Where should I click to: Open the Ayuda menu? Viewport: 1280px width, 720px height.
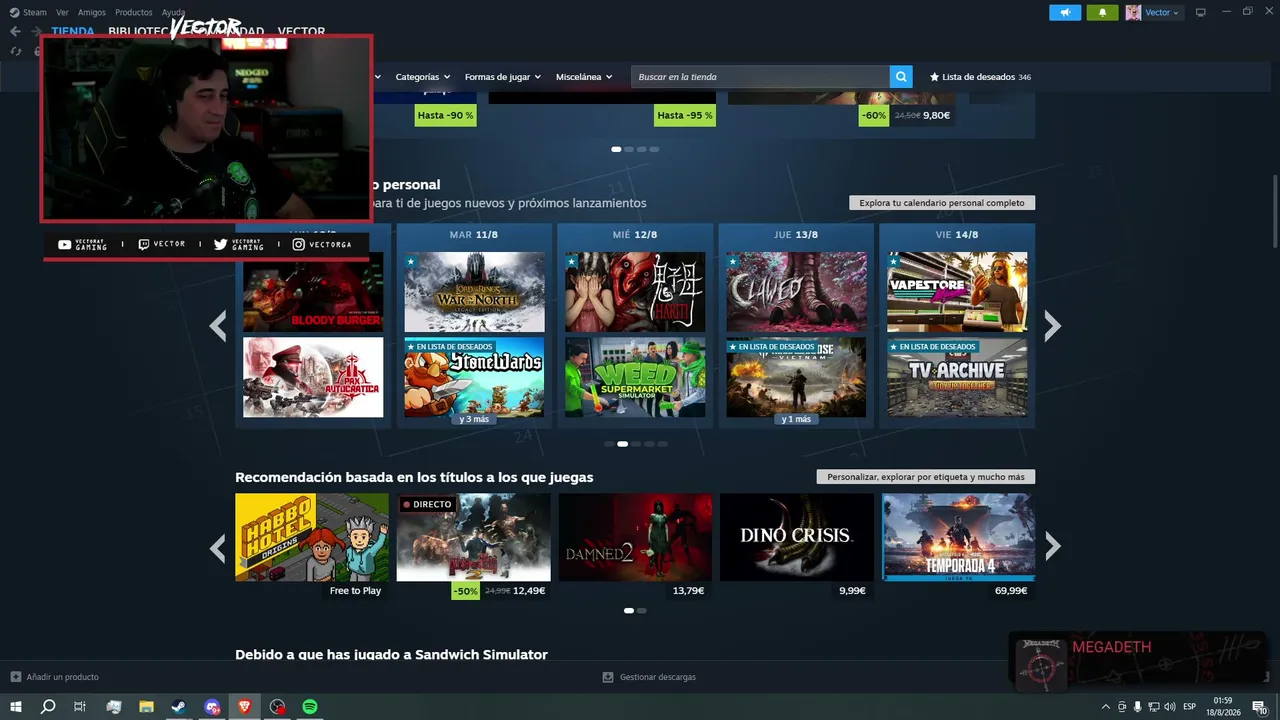point(174,12)
